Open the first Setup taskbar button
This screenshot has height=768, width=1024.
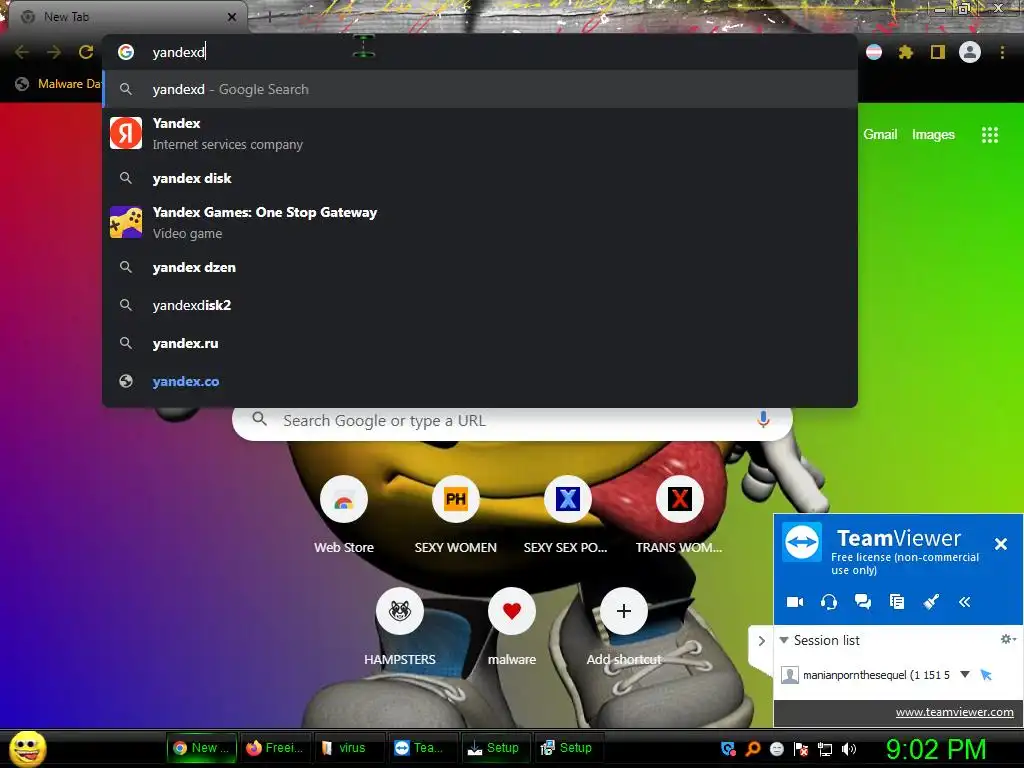(x=496, y=748)
